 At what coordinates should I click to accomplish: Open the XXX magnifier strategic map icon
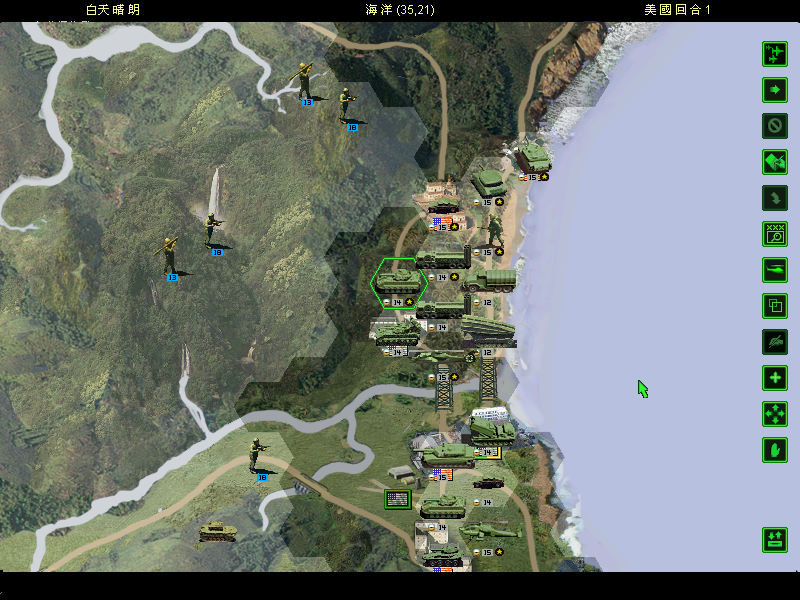775,234
